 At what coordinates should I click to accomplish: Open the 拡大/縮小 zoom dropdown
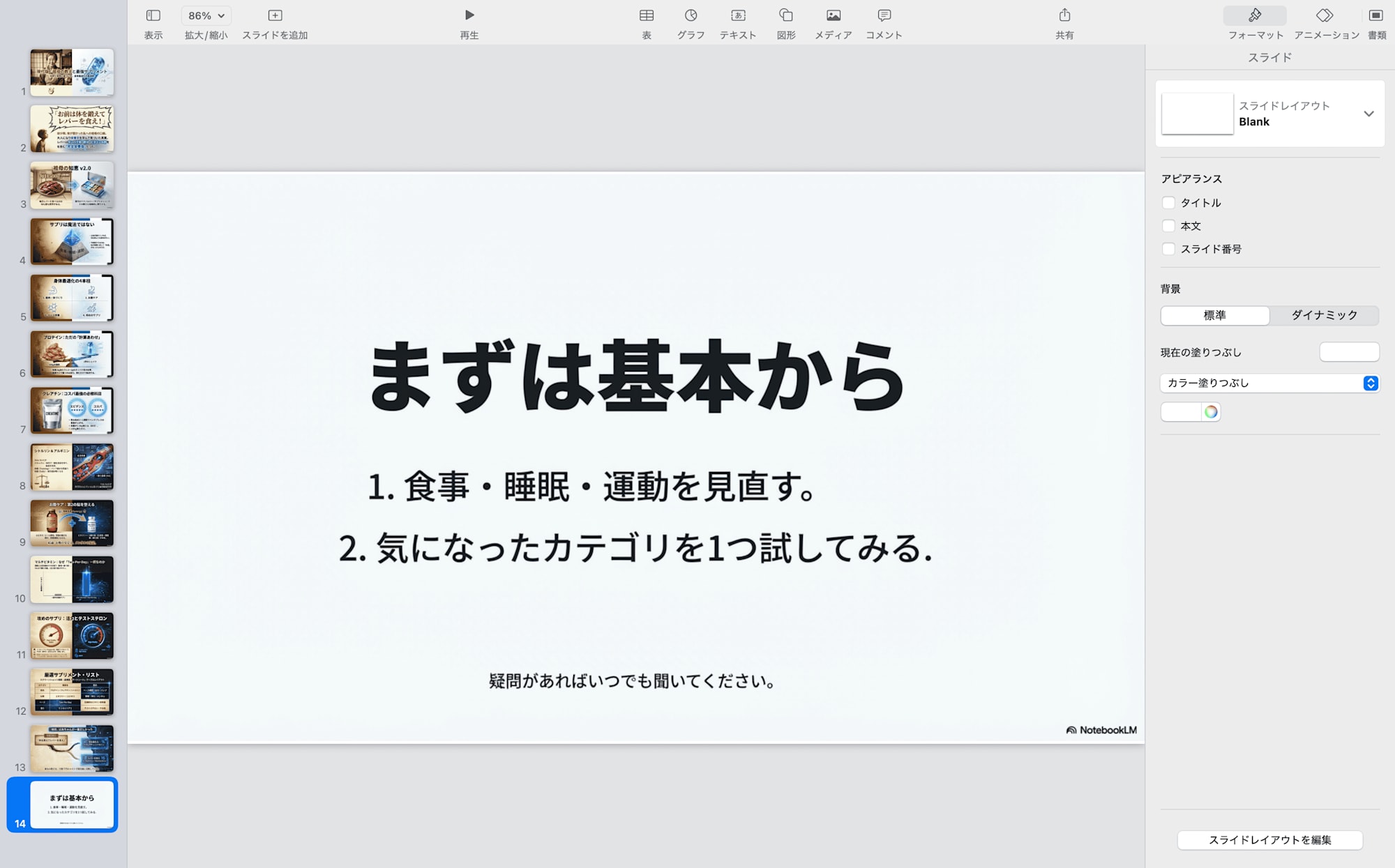(204, 15)
